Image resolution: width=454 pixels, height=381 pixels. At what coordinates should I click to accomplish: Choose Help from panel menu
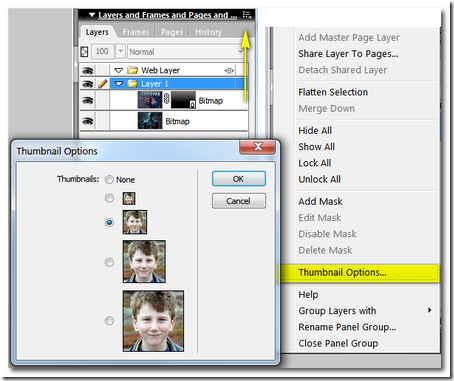pyautogui.click(x=308, y=295)
